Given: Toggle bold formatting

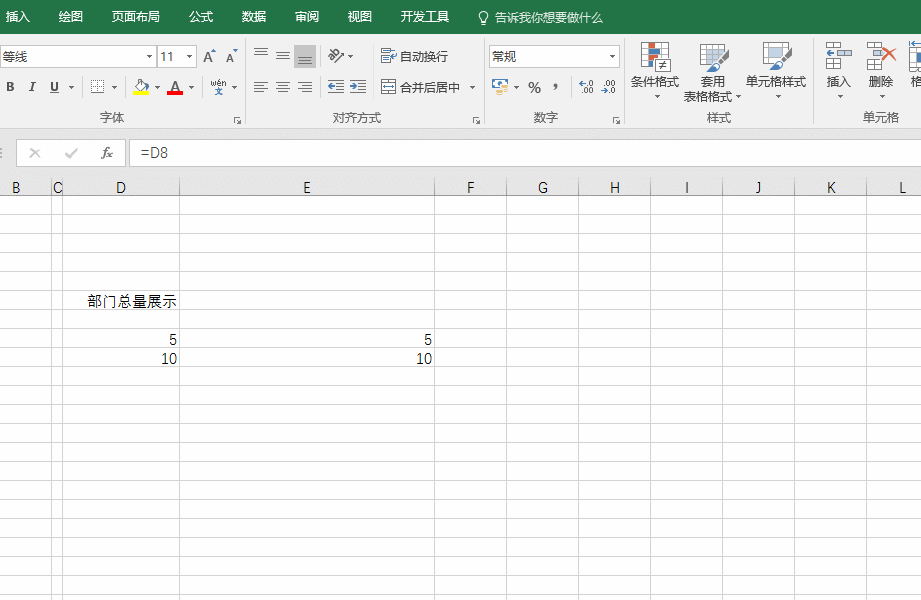Looking at the screenshot, I should (x=10, y=87).
